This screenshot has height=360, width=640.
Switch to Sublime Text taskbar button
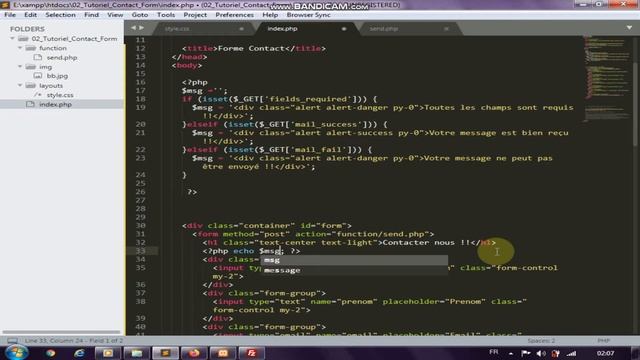(x=165, y=353)
